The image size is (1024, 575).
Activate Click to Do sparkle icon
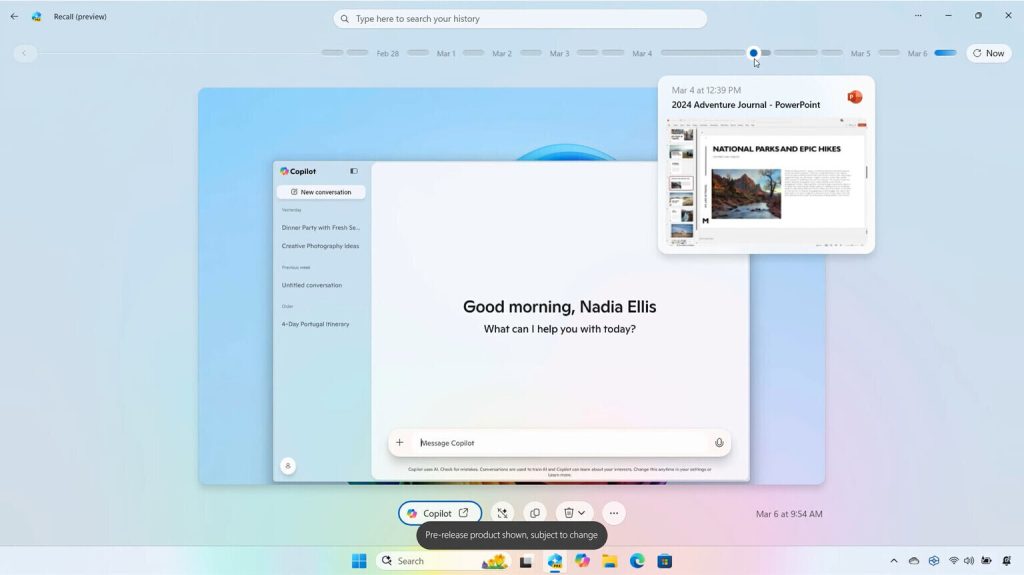pyautogui.click(x=502, y=513)
